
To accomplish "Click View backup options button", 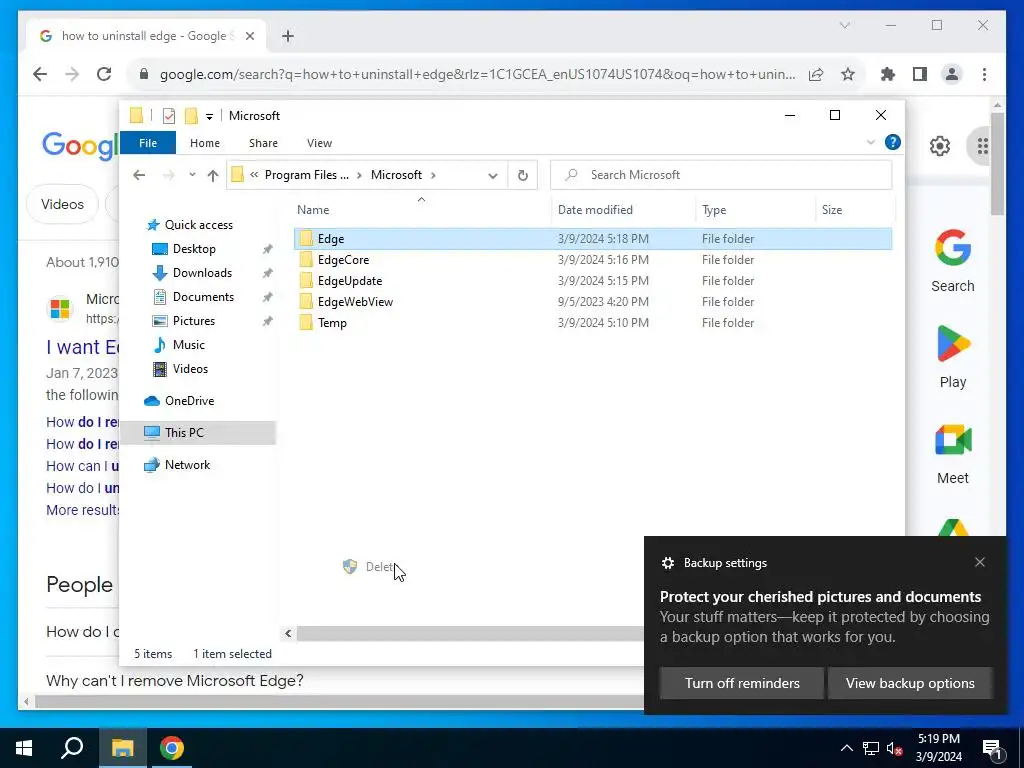I will [910, 683].
